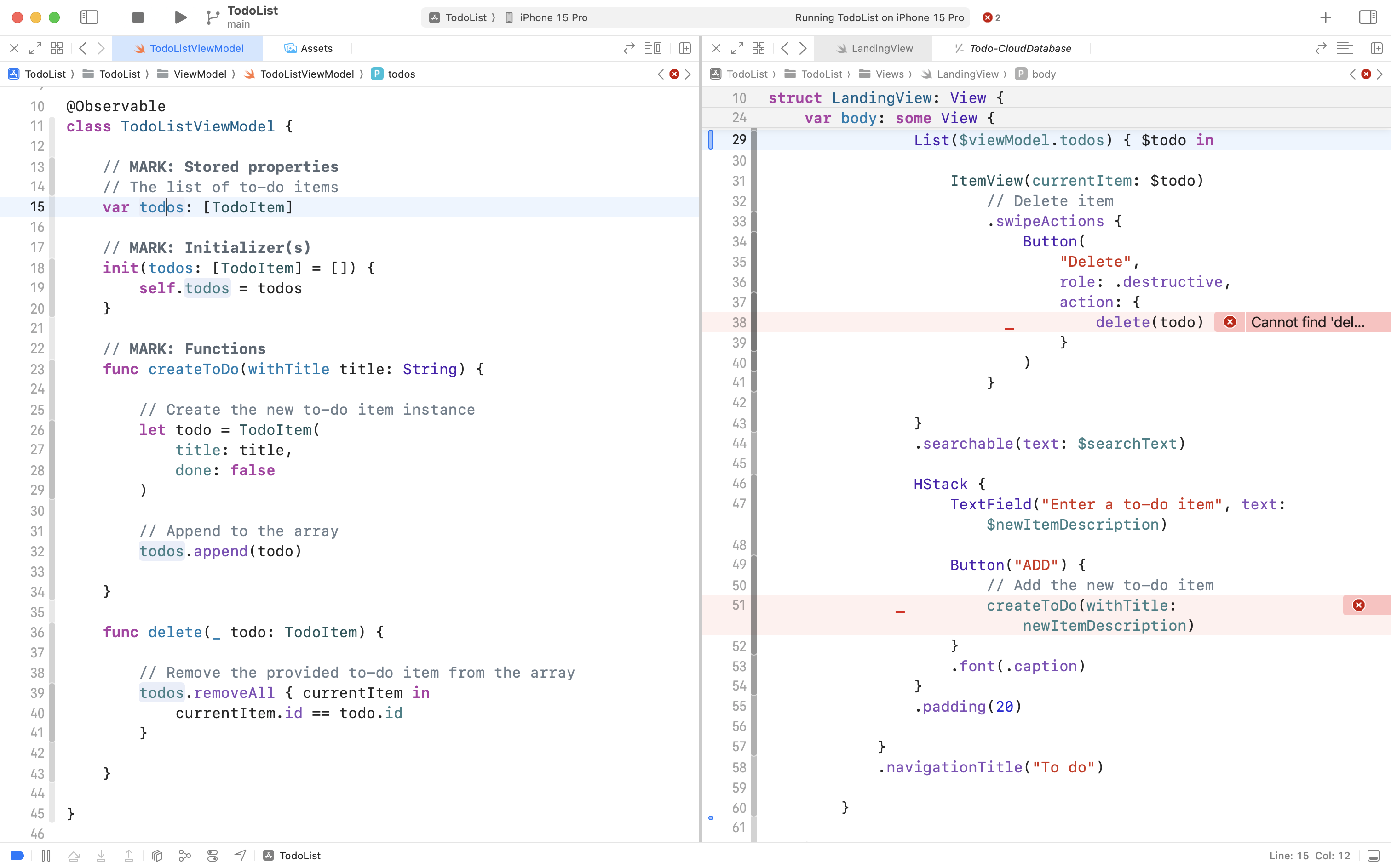Image resolution: width=1391 pixels, height=868 pixels.
Task: Toggle breakpoint activation in debug bar
Action: coord(17,856)
